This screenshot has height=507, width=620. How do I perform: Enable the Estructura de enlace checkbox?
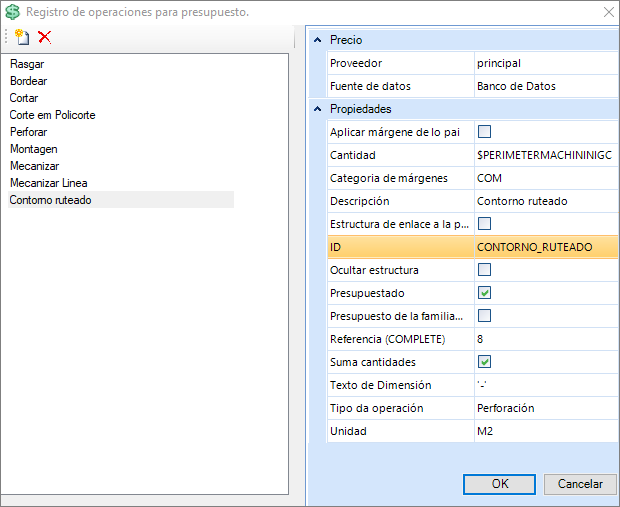pos(485,224)
